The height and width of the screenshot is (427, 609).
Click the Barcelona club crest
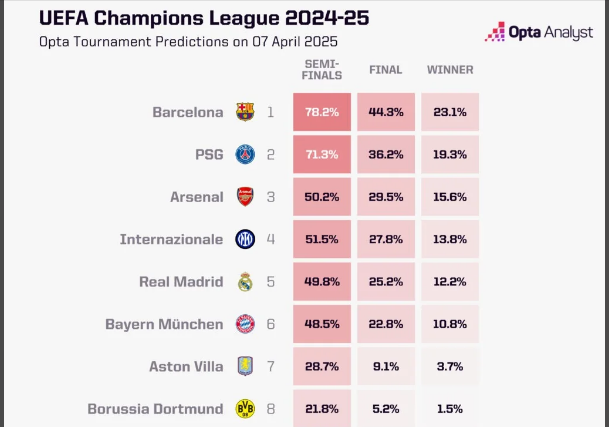click(x=245, y=112)
